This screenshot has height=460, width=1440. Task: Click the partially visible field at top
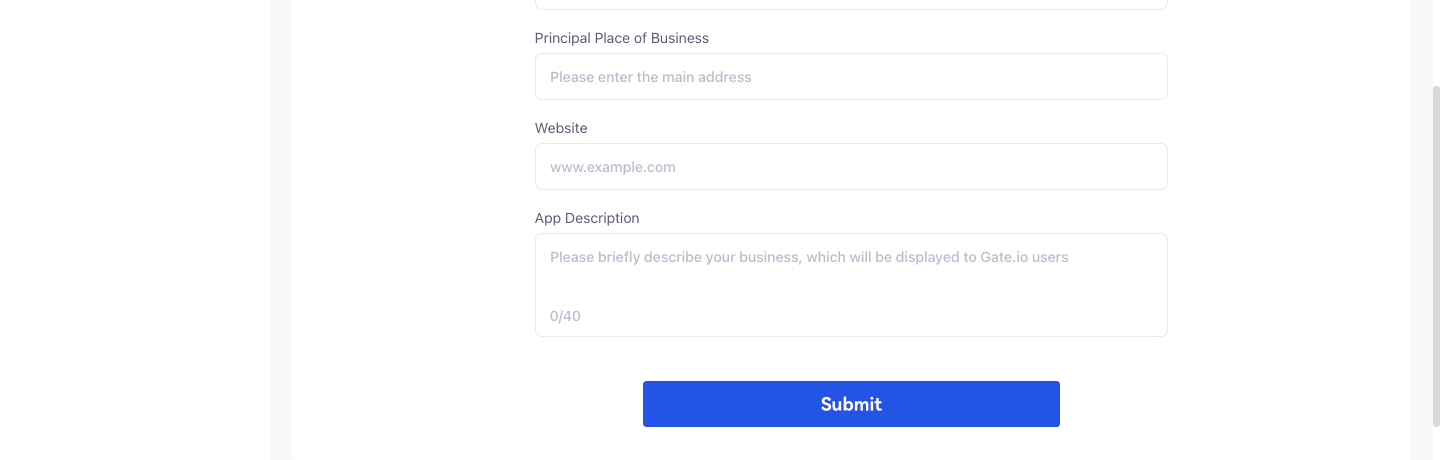click(850, 4)
